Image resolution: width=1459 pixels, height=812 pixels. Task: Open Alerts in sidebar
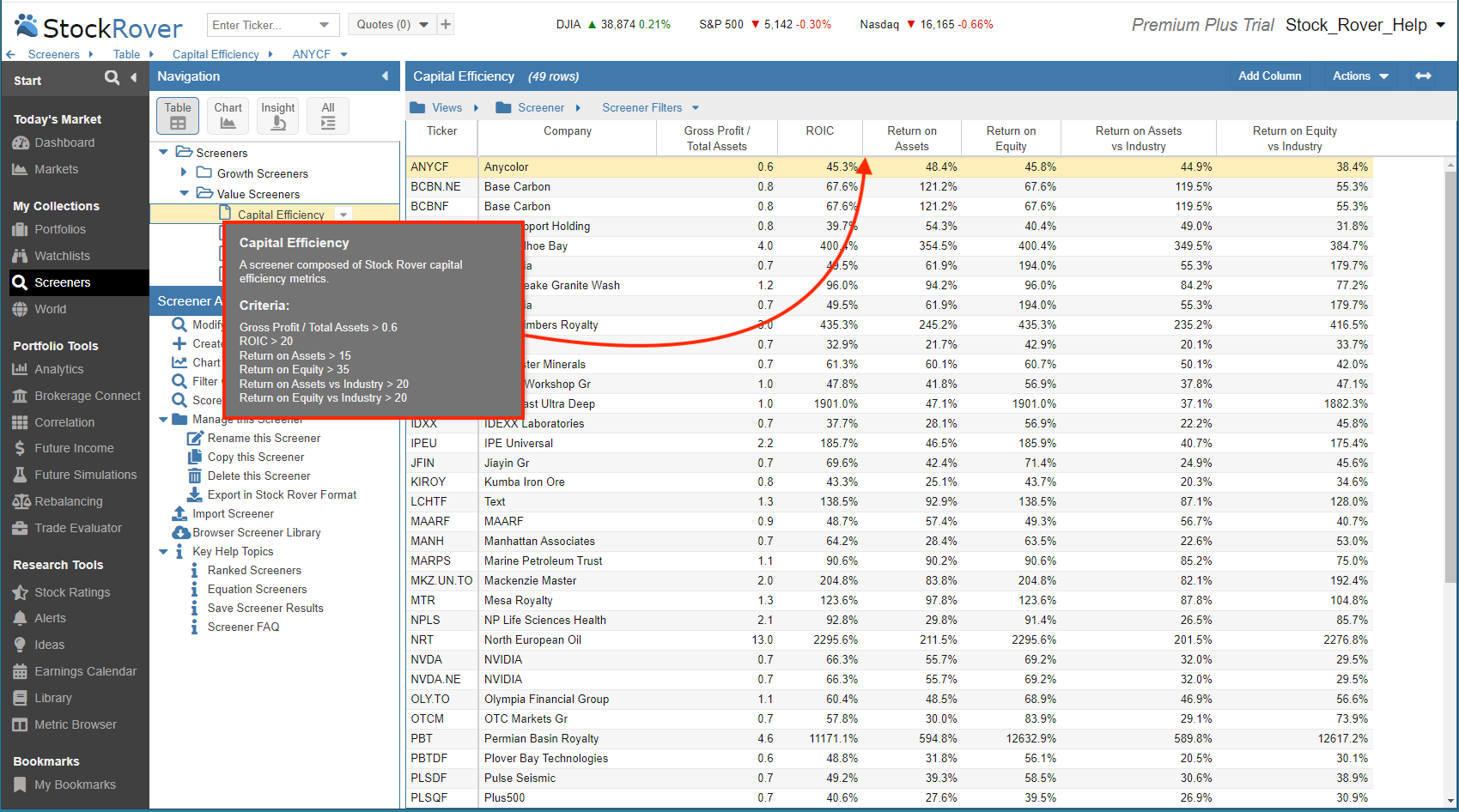(50, 618)
